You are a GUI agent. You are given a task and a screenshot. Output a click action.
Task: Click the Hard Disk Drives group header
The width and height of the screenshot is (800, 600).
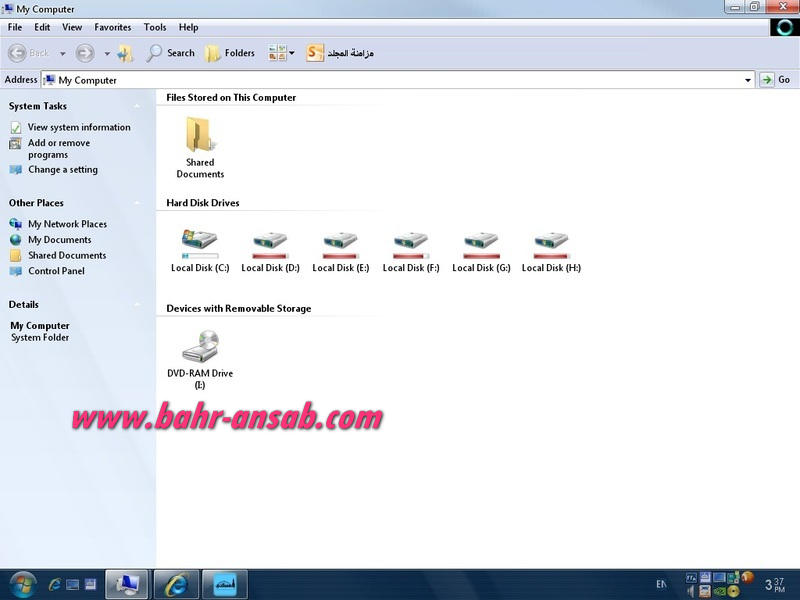203,203
